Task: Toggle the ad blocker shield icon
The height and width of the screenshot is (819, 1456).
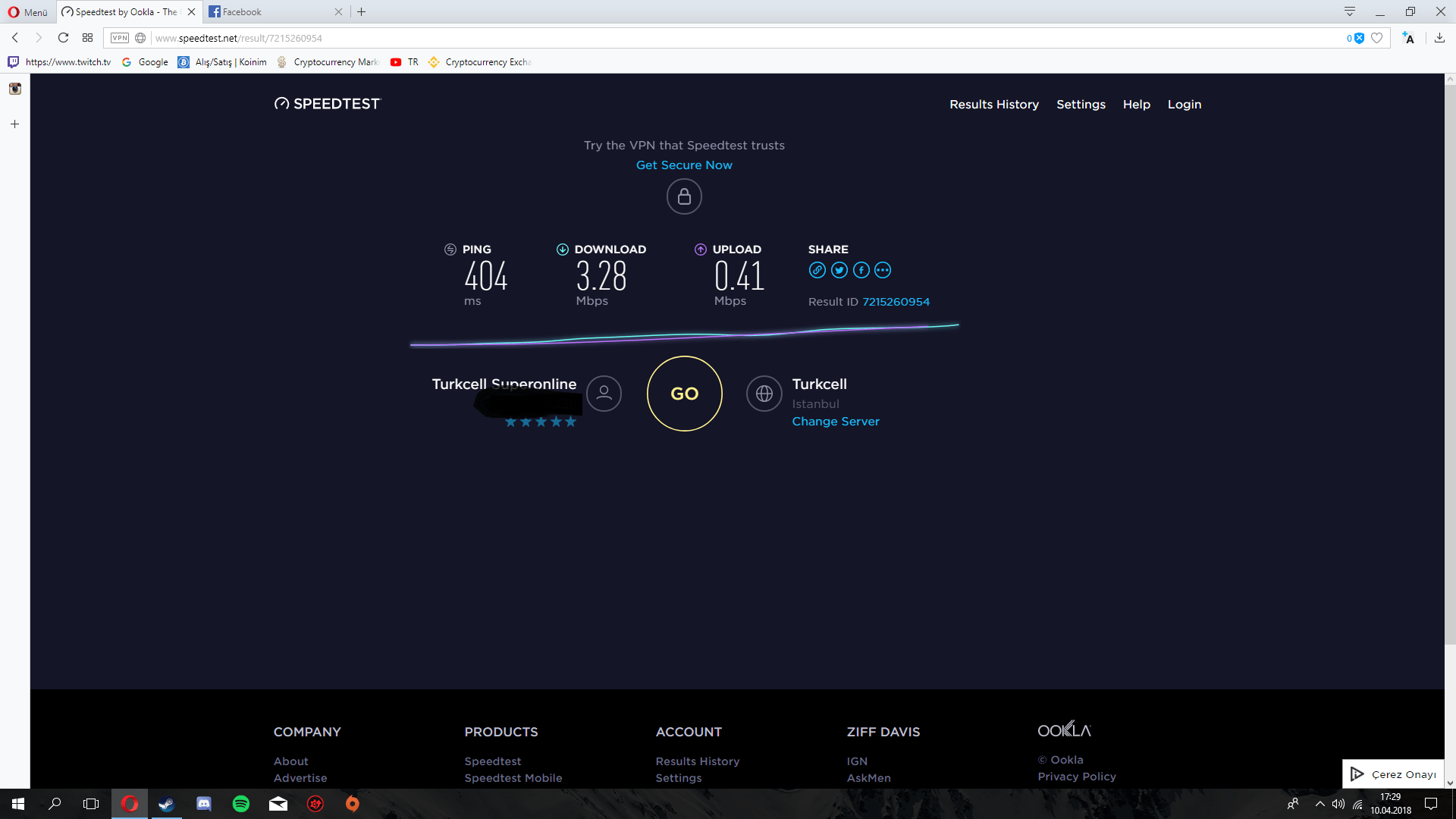Action: pos(1359,38)
